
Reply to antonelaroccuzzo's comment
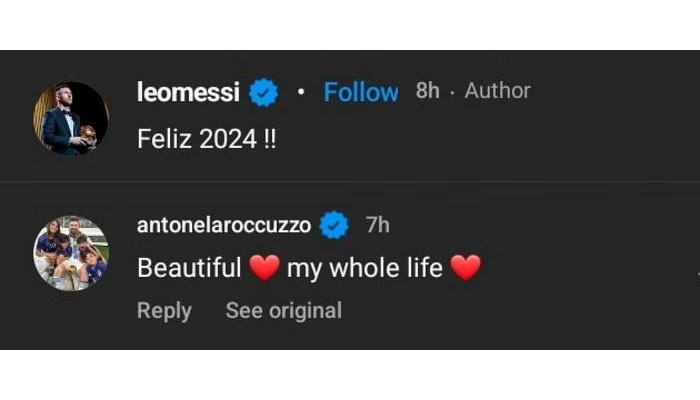coord(164,311)
